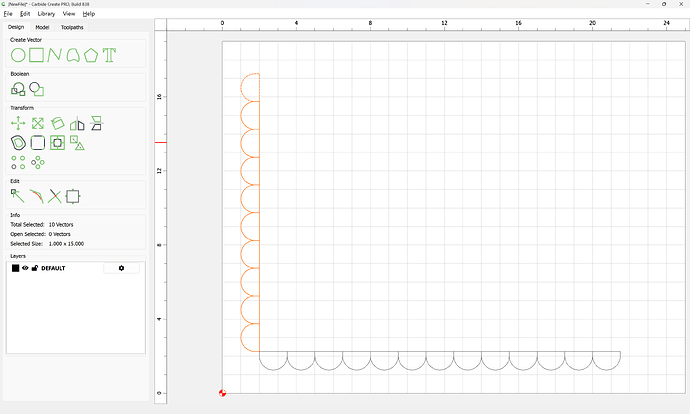Choose the Polyline drawing tool
This screenshot has width=690, height=414.
(x=55, y=55)
